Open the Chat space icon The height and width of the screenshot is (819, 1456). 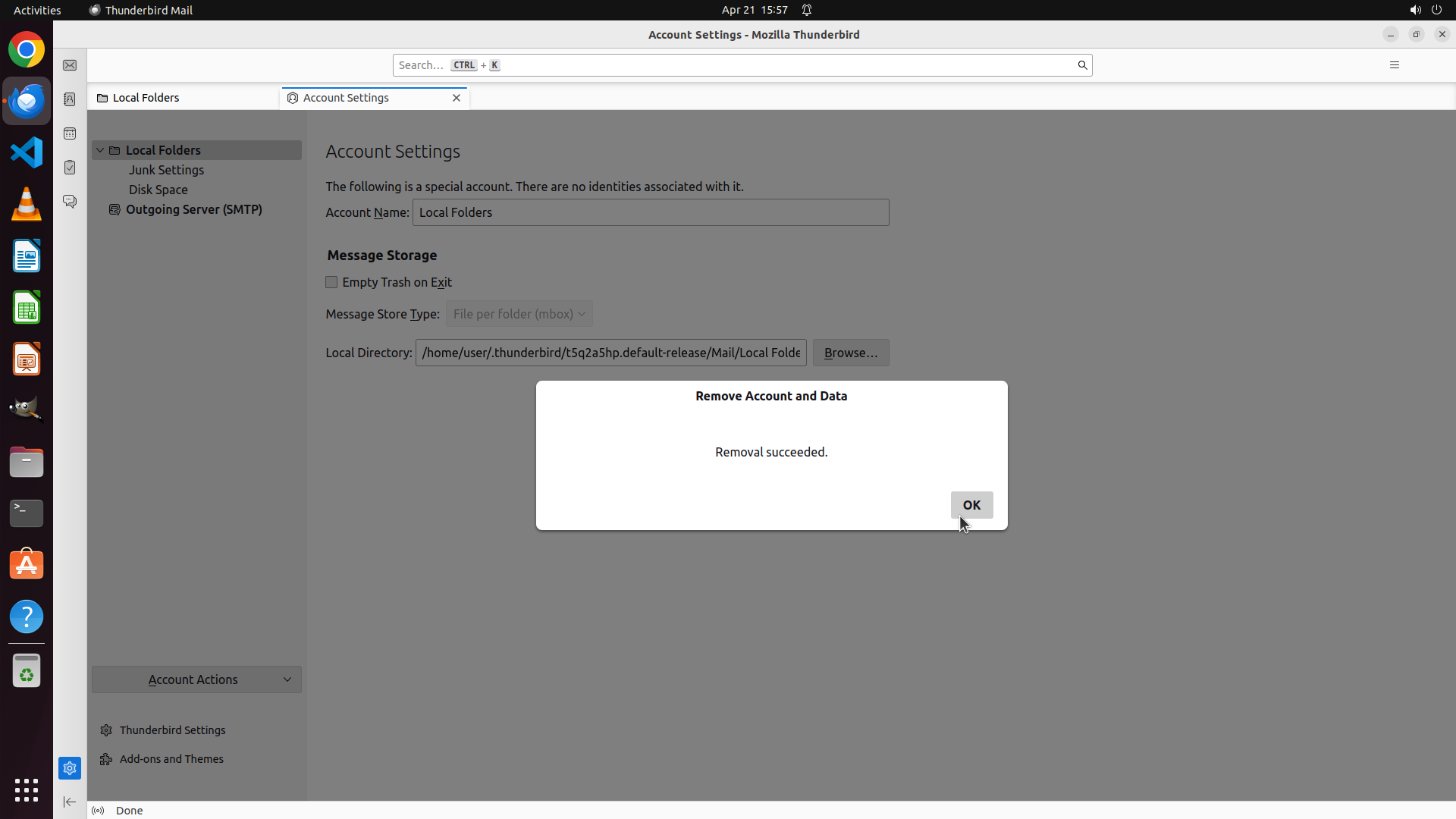click(x=70, y=202)
